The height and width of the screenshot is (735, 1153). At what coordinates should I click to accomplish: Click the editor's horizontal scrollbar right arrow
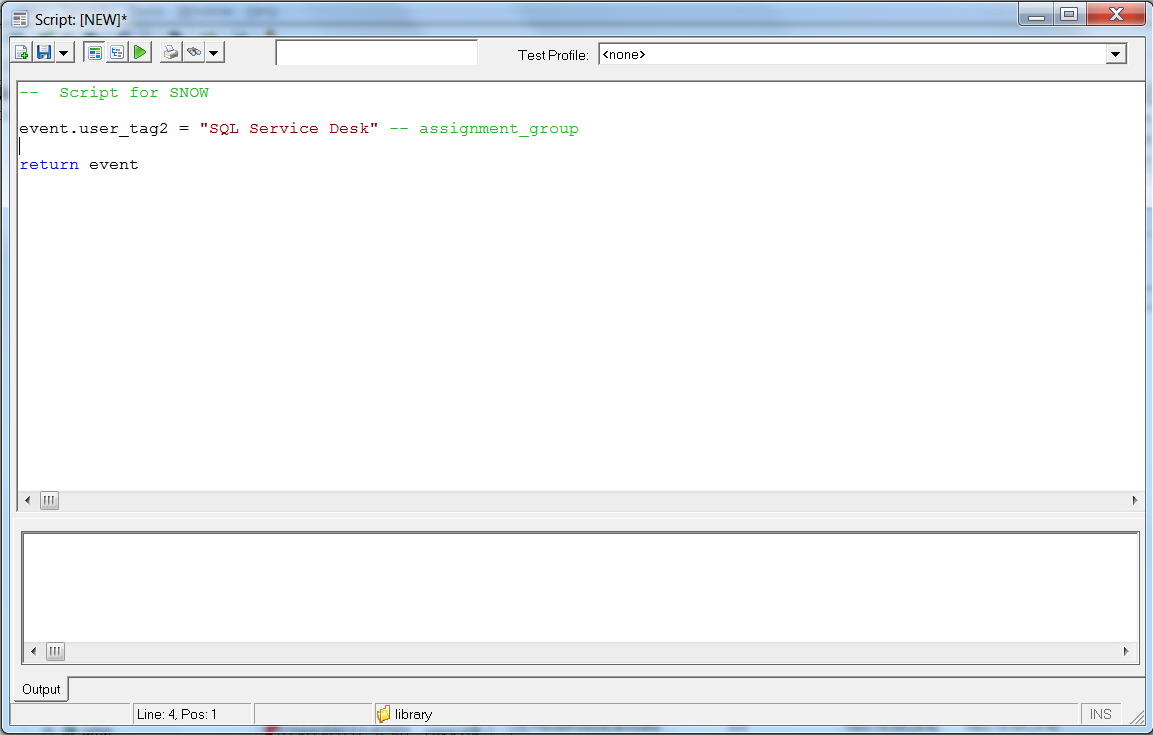[1134, 500]
